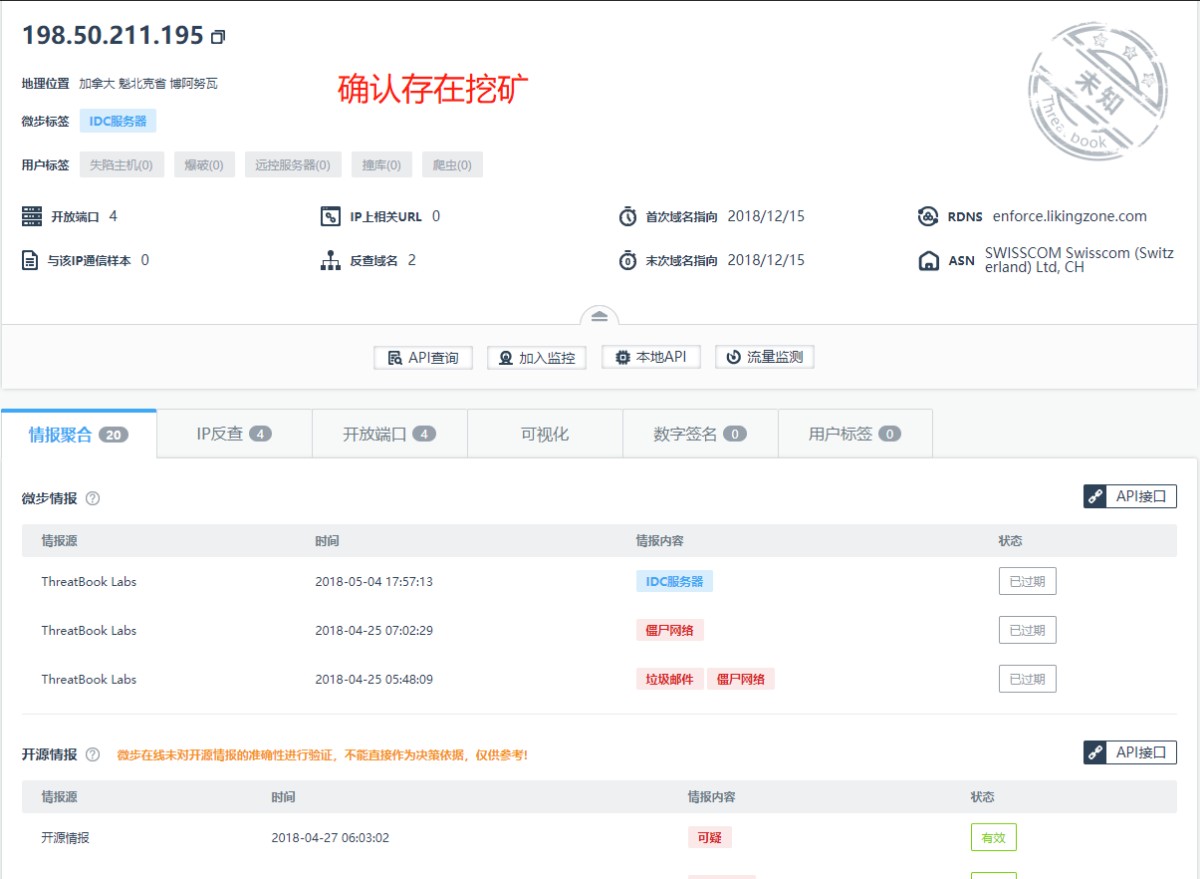Click the 198.50.211.195 IP title

coord(113,35)
